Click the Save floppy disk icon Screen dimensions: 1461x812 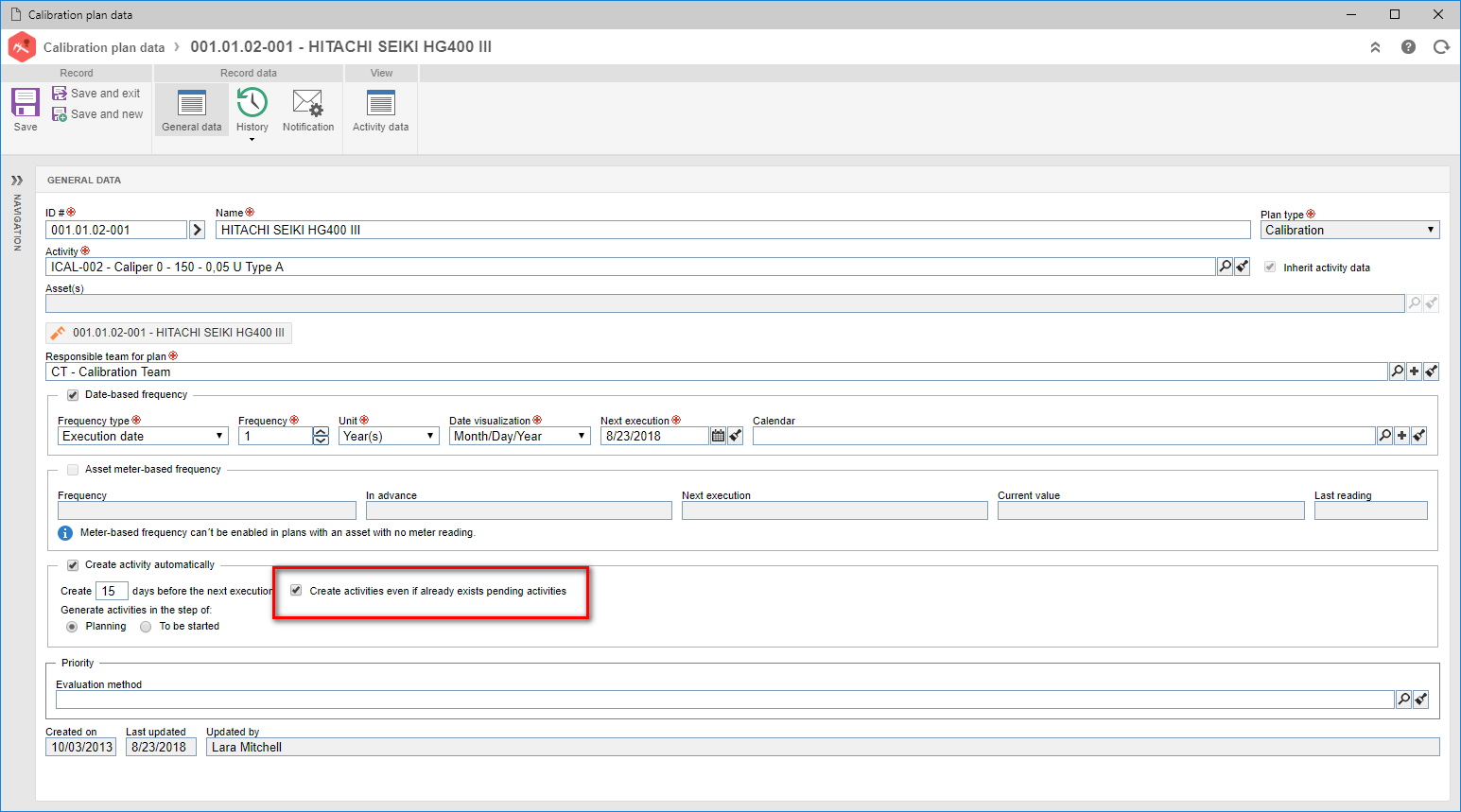[x=26, y=102]
